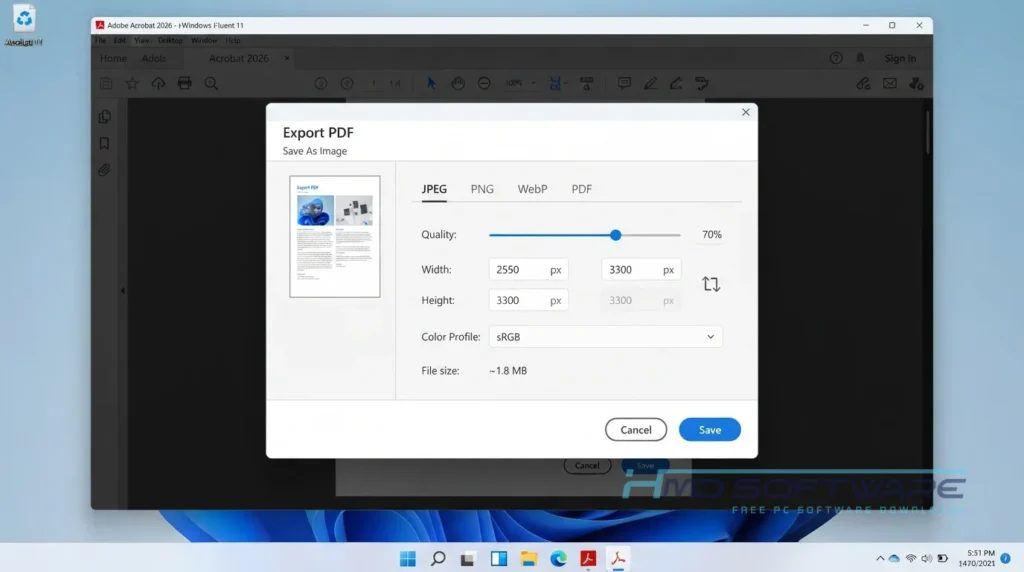Click the previous page arrow icon

click(321, 84)
